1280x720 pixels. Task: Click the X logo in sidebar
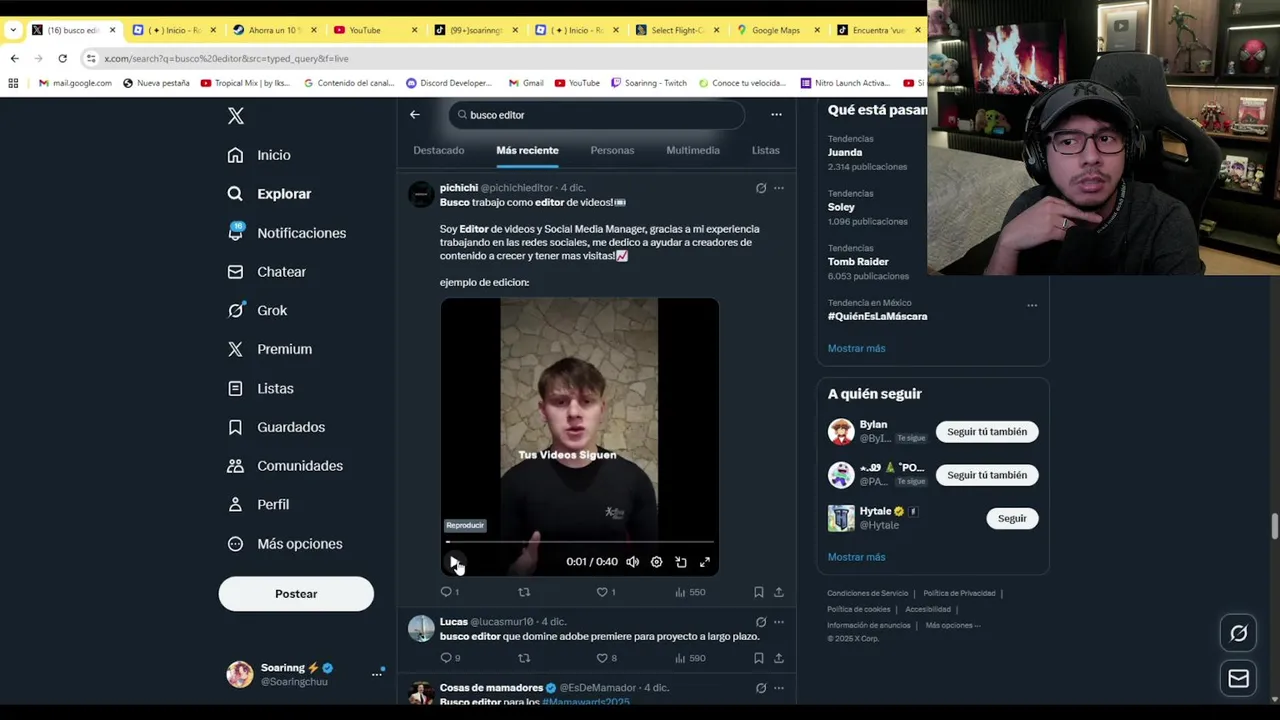pyautogui.click(x=236, y=116)
